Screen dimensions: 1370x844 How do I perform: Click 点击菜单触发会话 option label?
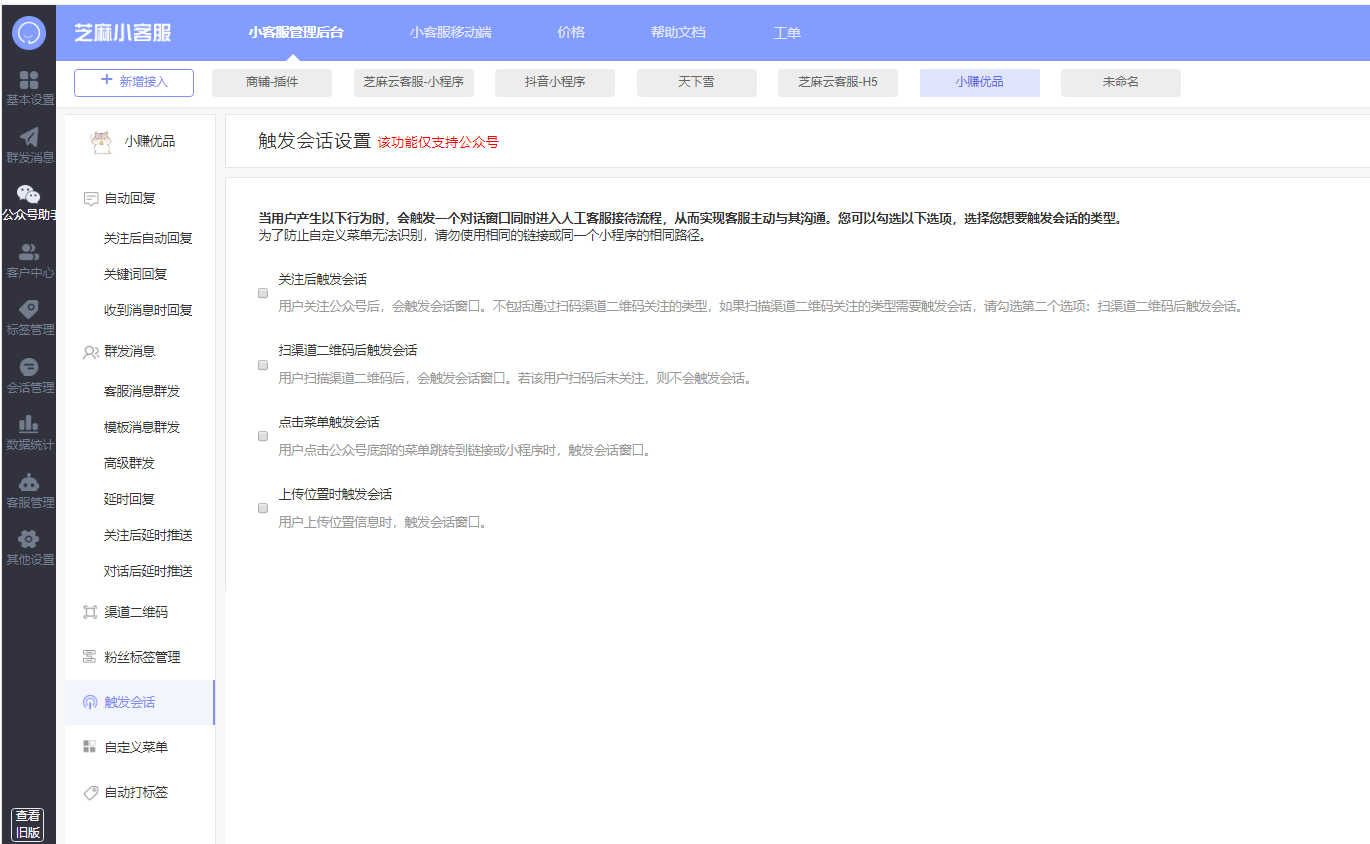[x=329, y=422]
